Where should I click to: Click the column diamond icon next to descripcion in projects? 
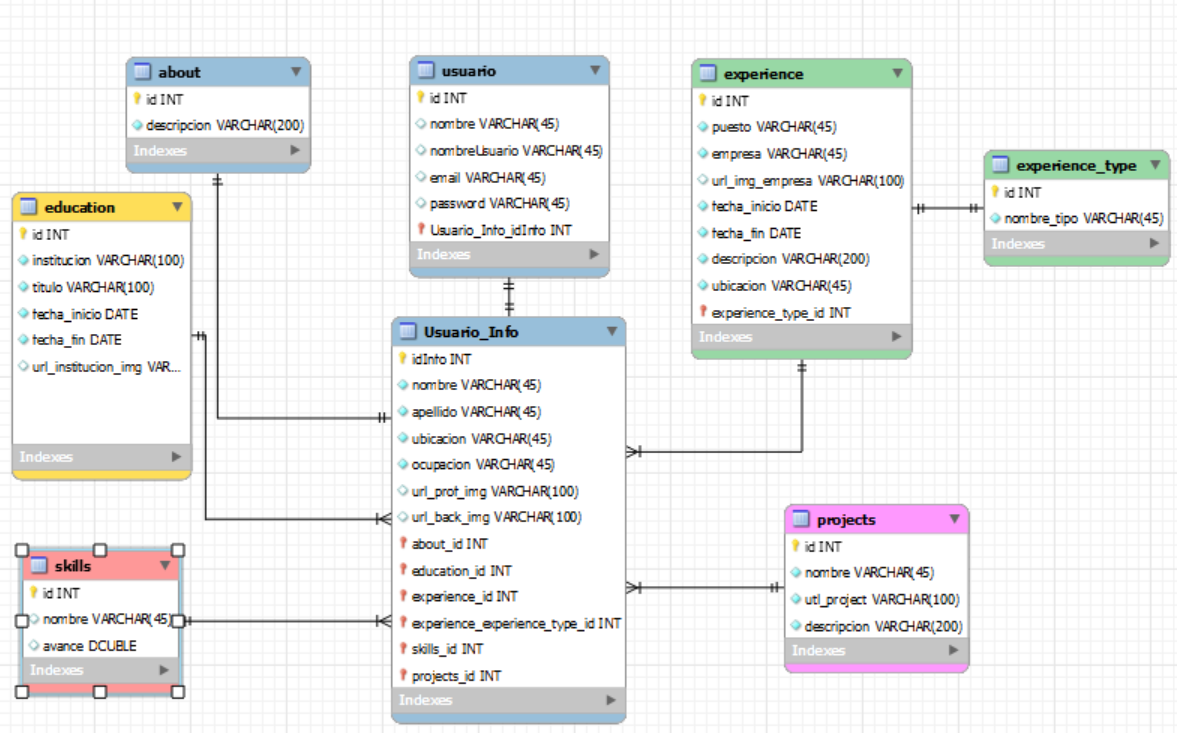click(x=794, y=626)
